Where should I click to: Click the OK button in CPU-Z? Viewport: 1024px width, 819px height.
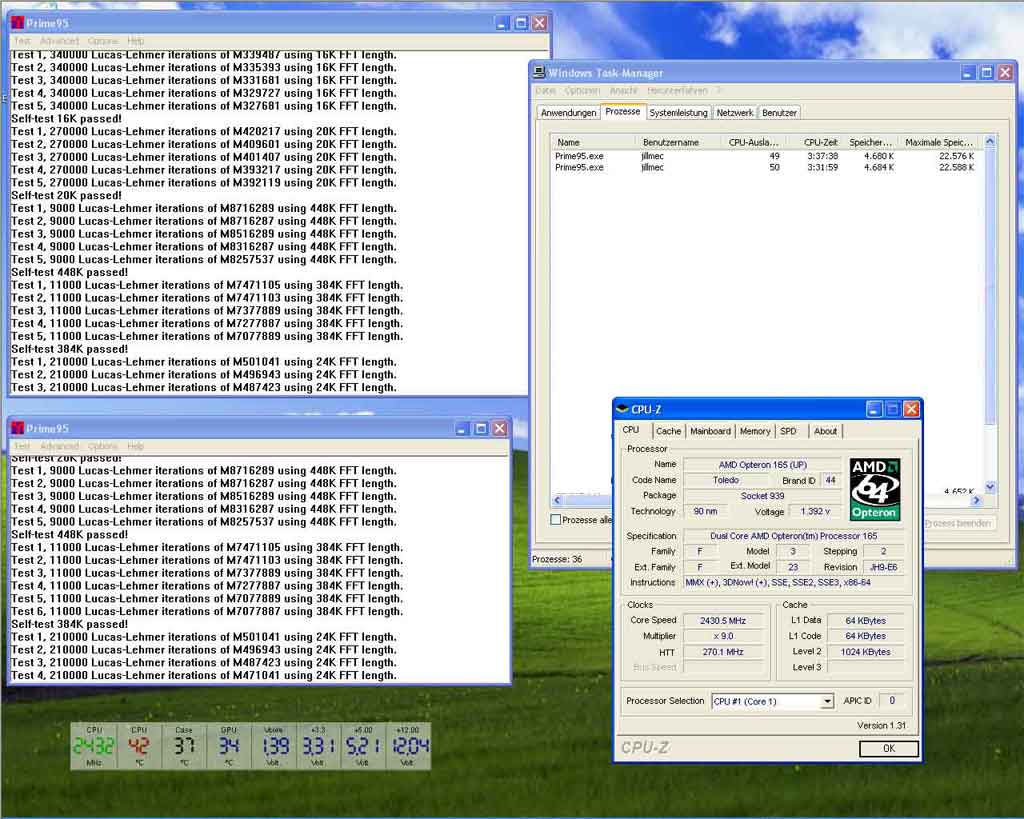[x=889, y=748]
